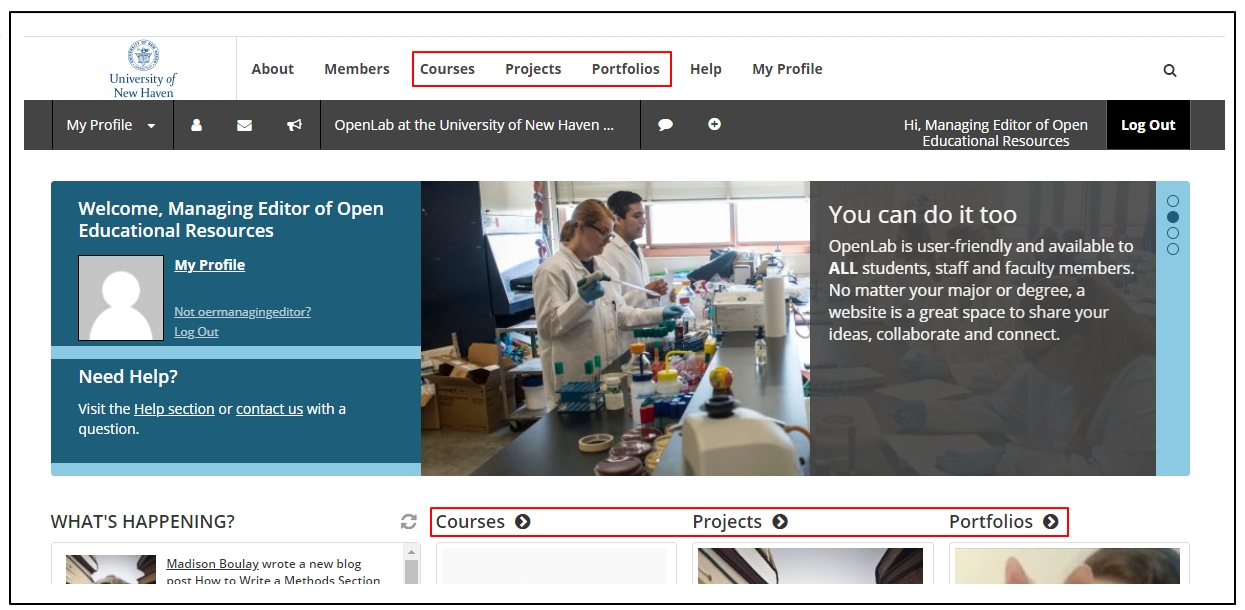
Task: Open the About menu item
Action: [x=273, y=69]
